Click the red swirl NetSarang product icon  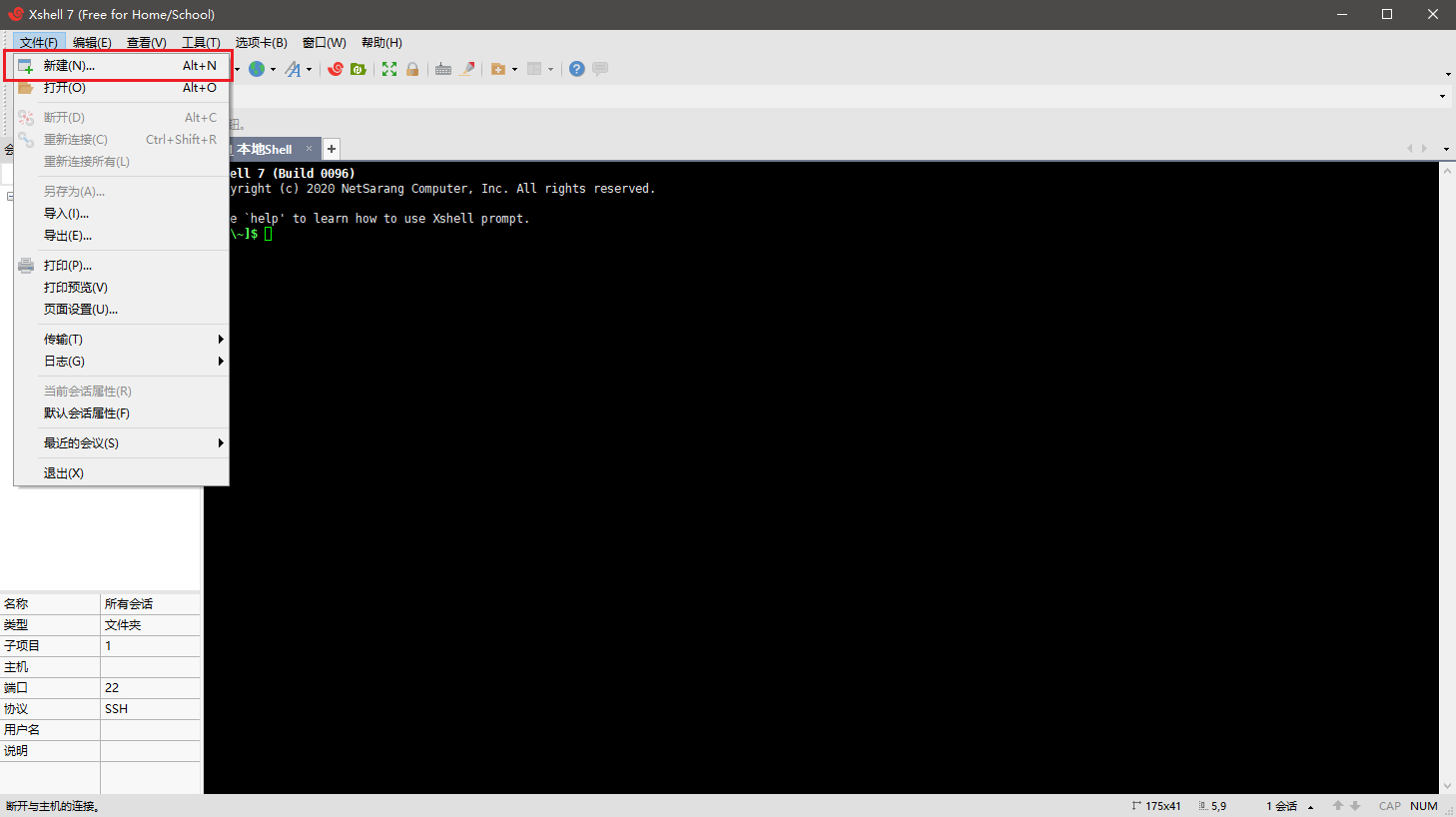pyautogui.click(x=335, y=68)
